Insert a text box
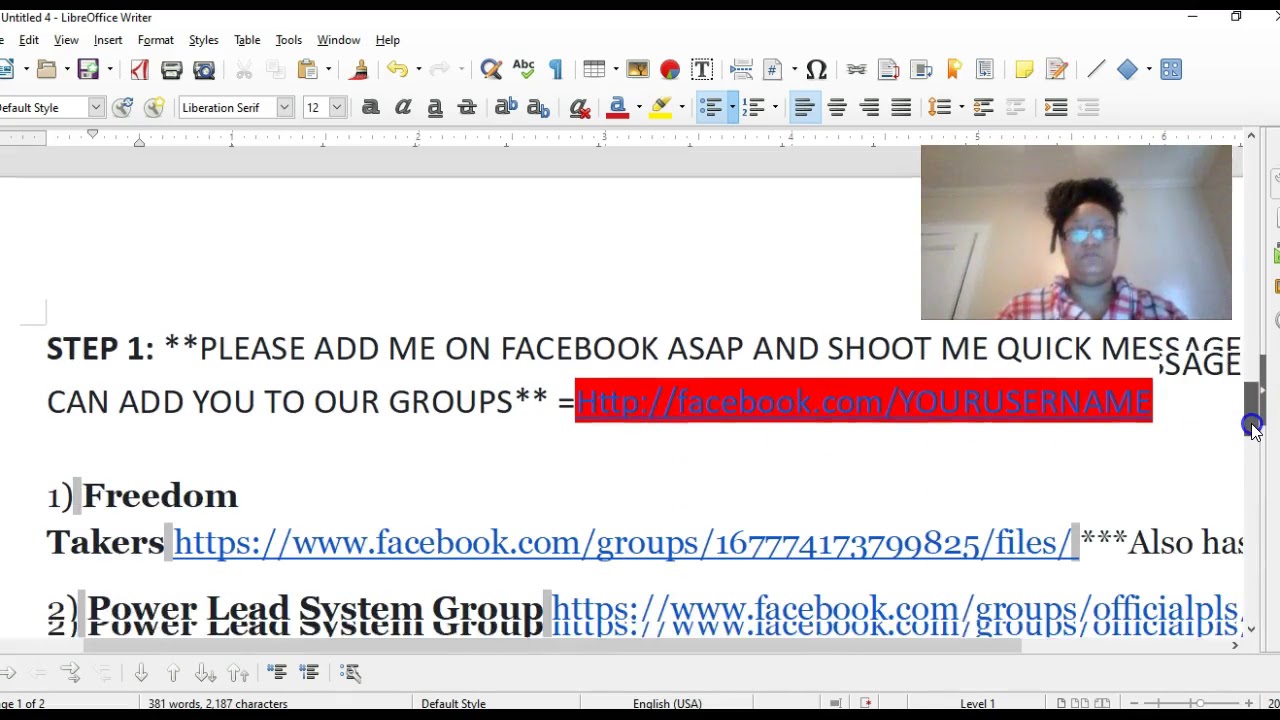Screen dimensions: 1280x720 tap(701, 69)
